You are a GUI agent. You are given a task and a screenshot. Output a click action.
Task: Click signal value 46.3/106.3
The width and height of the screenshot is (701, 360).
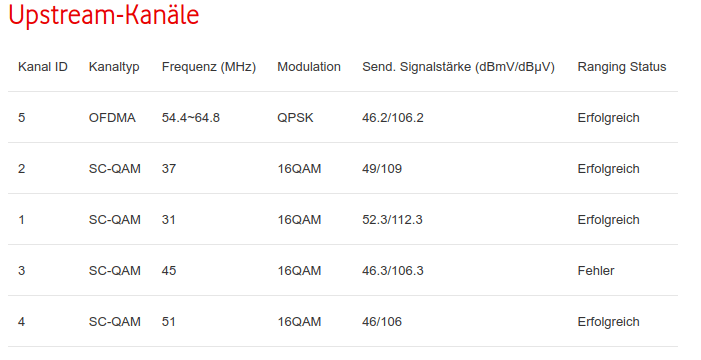click(393, 271)
